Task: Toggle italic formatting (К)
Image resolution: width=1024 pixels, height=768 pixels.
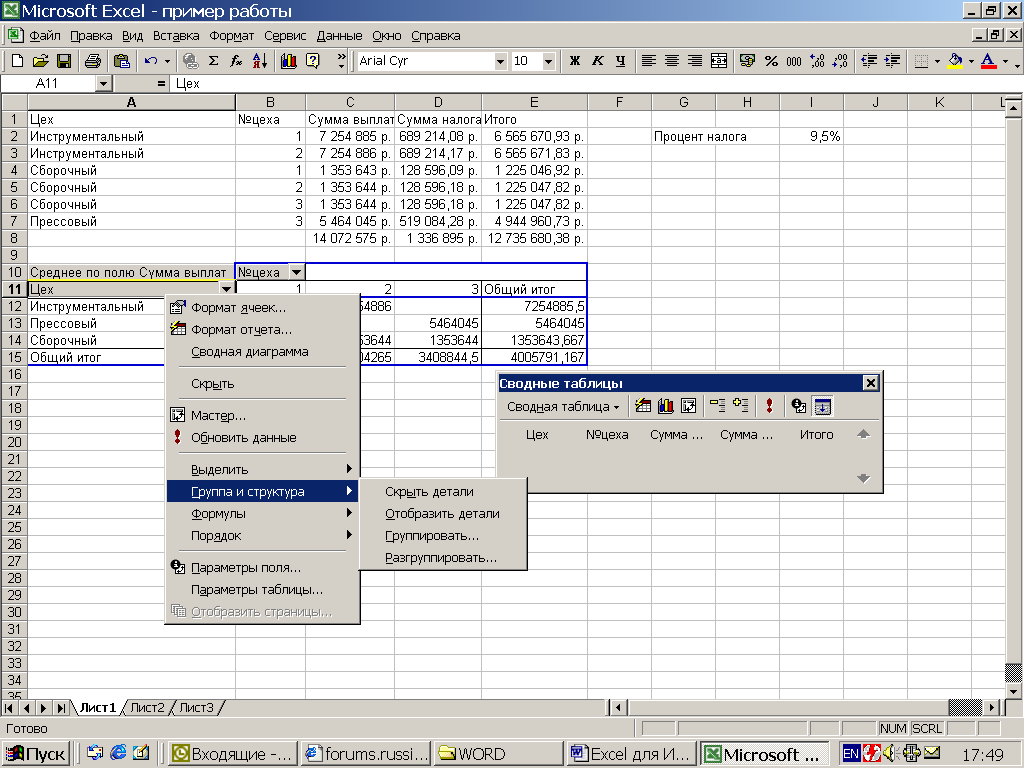Action: (598, 61)
